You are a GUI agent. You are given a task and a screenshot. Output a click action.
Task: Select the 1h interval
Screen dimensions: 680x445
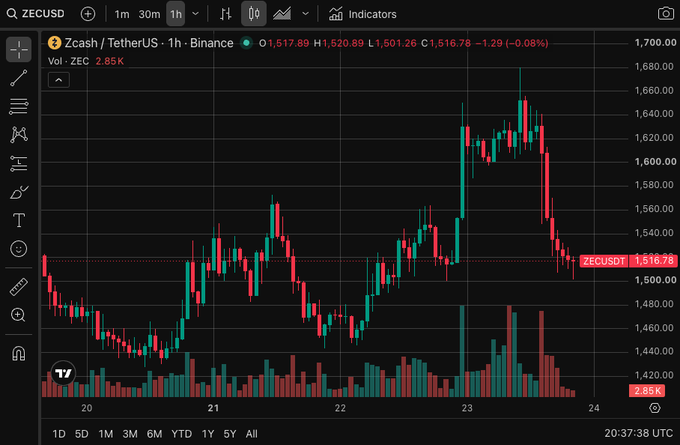click(x=176, y=14)
